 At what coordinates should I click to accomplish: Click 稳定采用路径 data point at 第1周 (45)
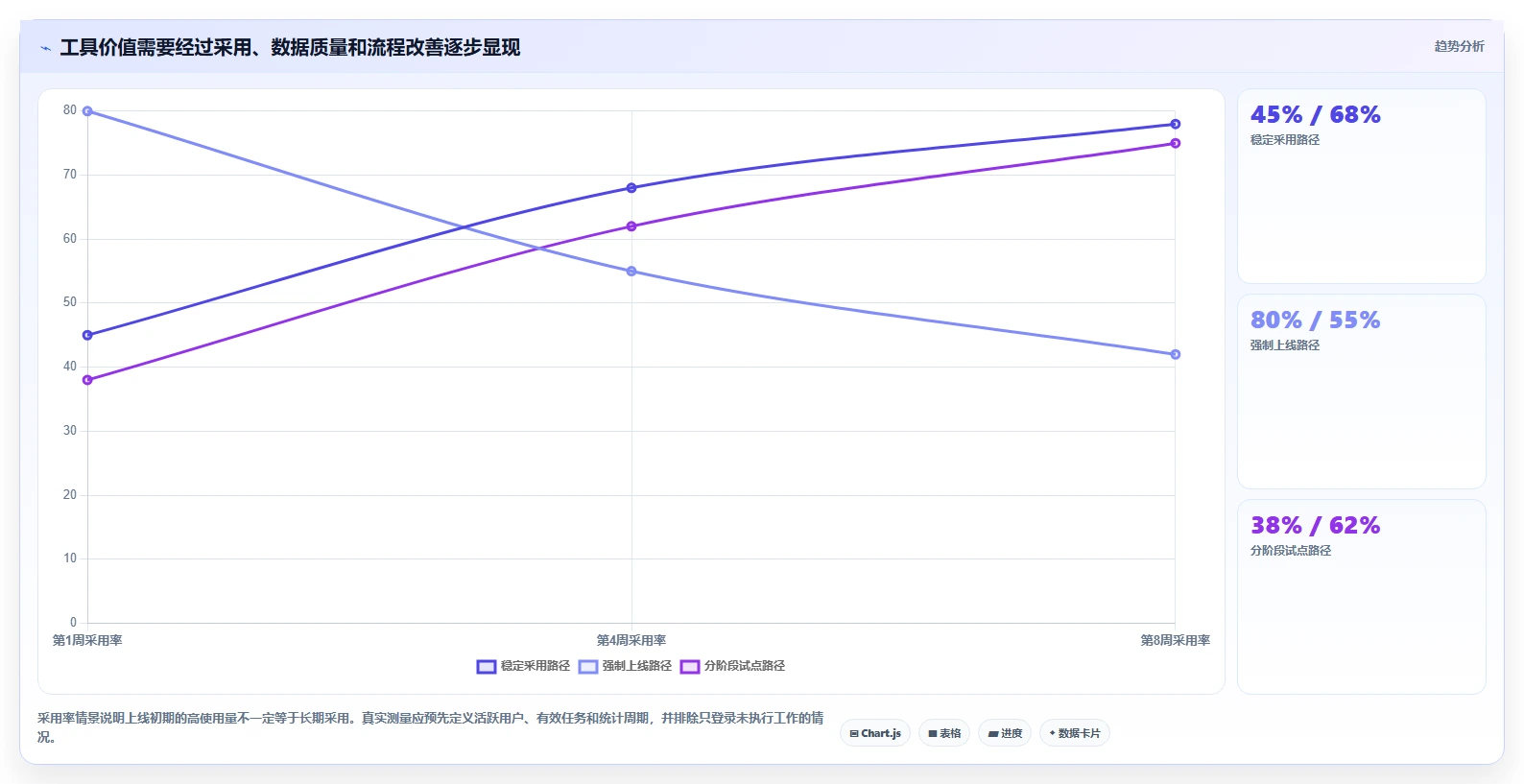tap(87, 335)
